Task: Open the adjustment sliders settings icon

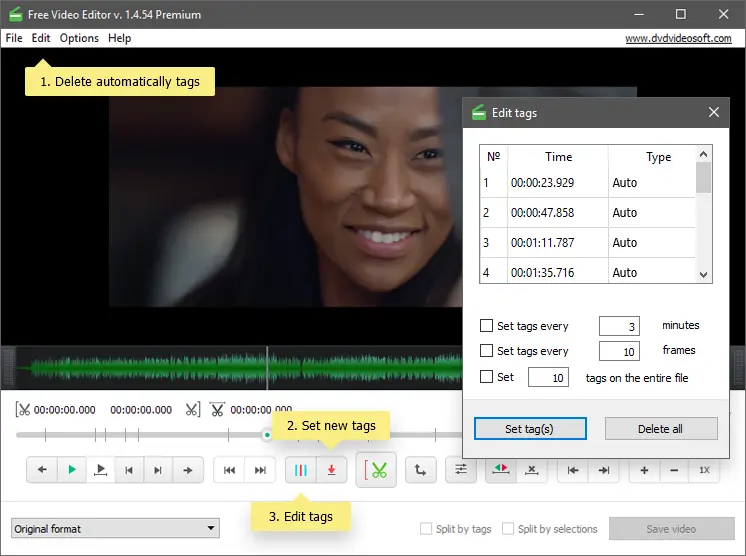Action: tap(461, 470)
